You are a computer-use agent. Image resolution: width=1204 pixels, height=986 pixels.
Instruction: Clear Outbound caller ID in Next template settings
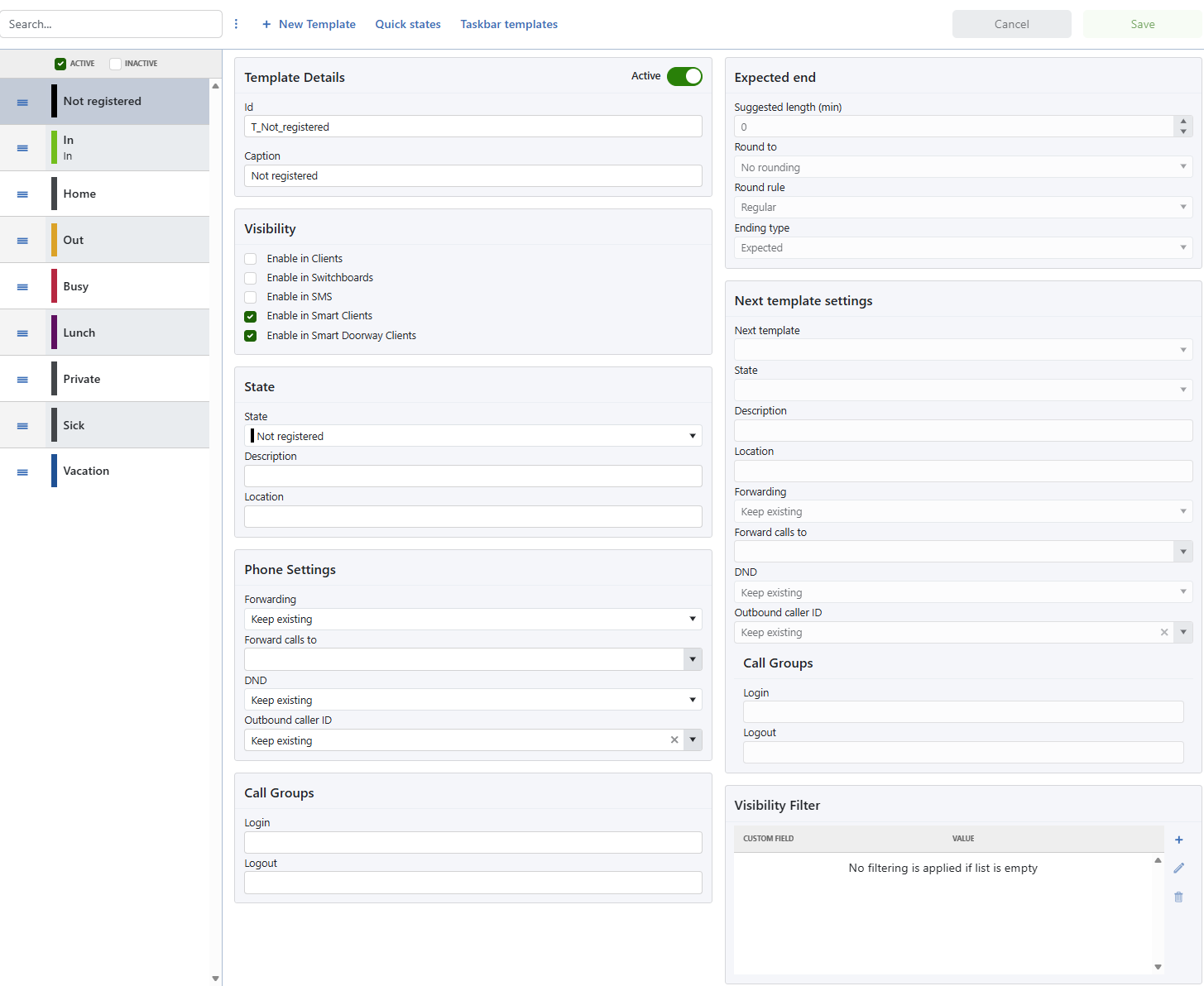point(1164,632)
